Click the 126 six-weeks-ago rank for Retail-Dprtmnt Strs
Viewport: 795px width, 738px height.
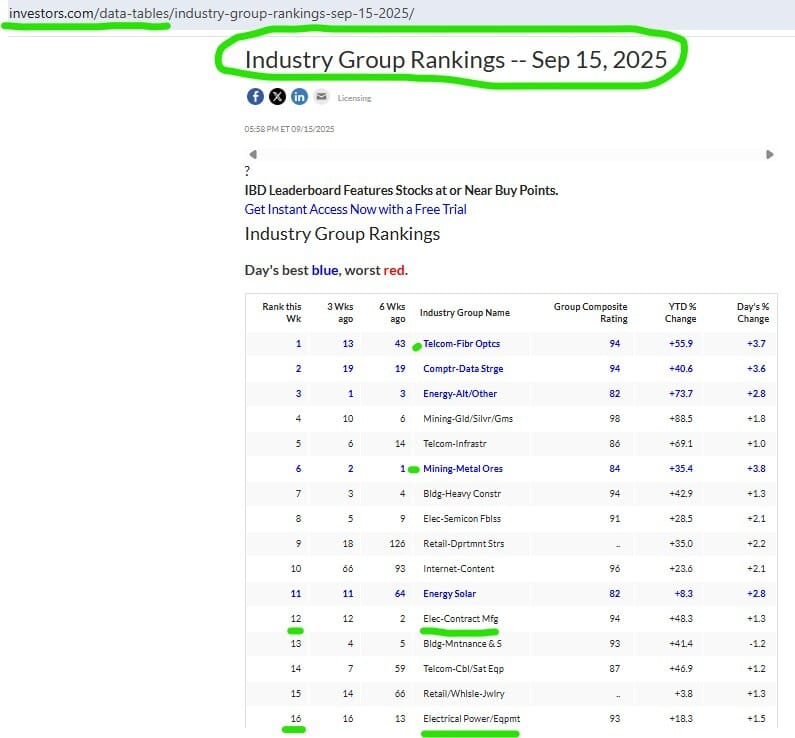click(398, 543)
